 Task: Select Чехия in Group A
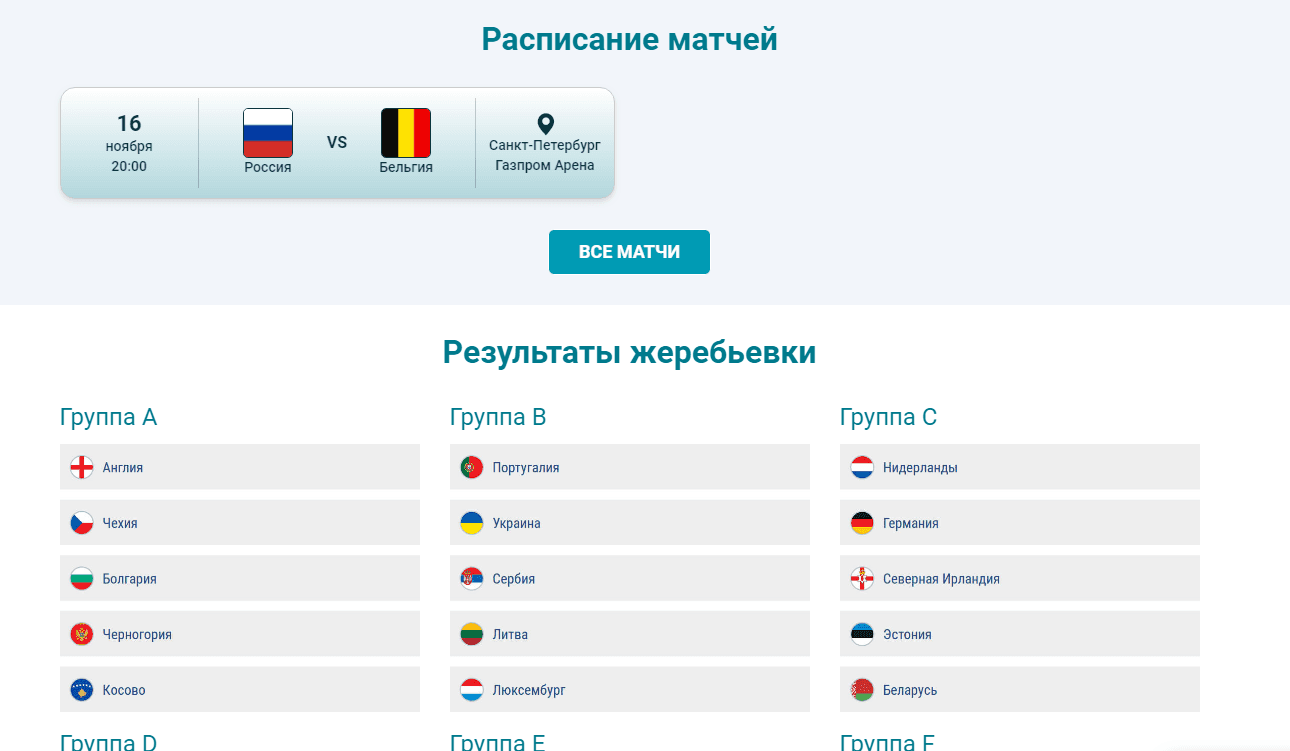click(240, 522)
